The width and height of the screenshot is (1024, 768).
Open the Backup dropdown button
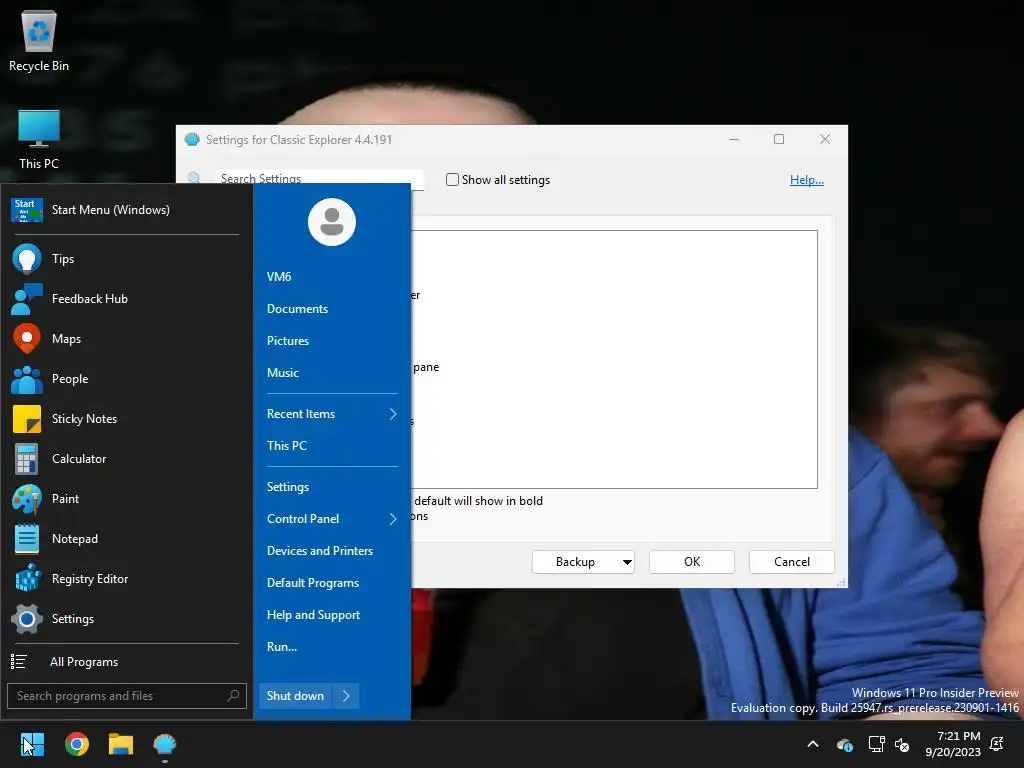point(584,562)
